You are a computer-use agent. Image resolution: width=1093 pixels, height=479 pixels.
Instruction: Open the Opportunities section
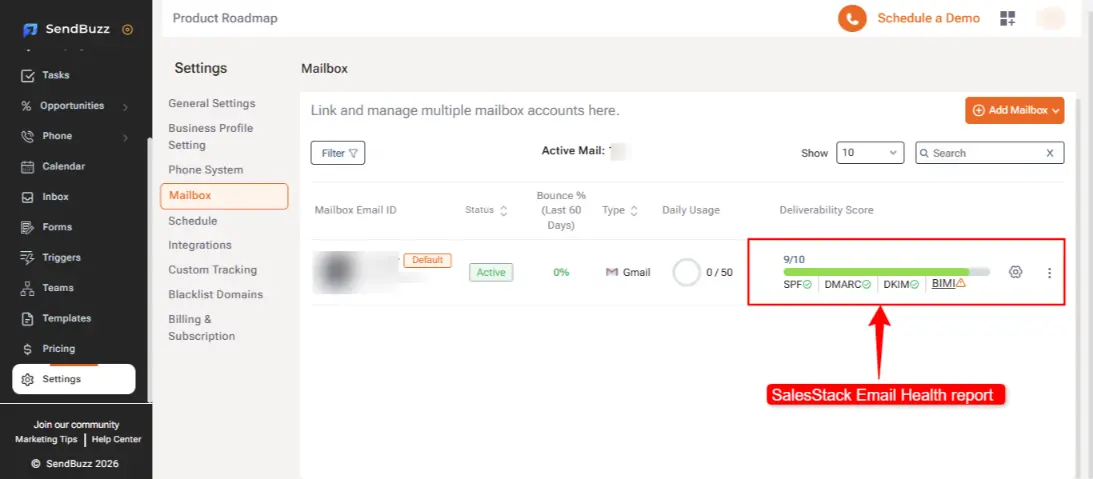pos(73,106)
